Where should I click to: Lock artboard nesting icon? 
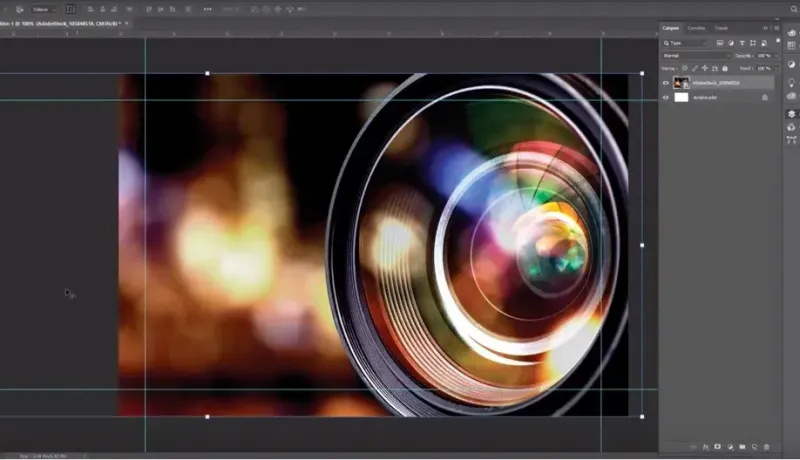pyautogui.click(x=715, y=68)
